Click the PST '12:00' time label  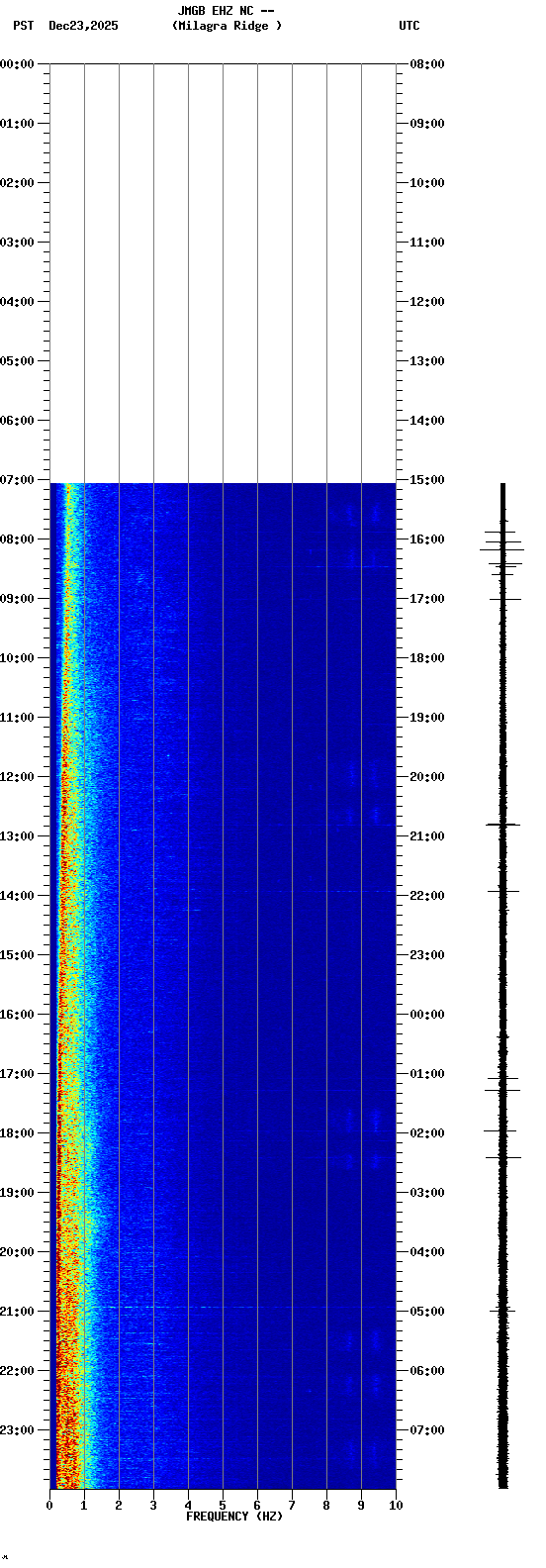(x=17, y=777)
